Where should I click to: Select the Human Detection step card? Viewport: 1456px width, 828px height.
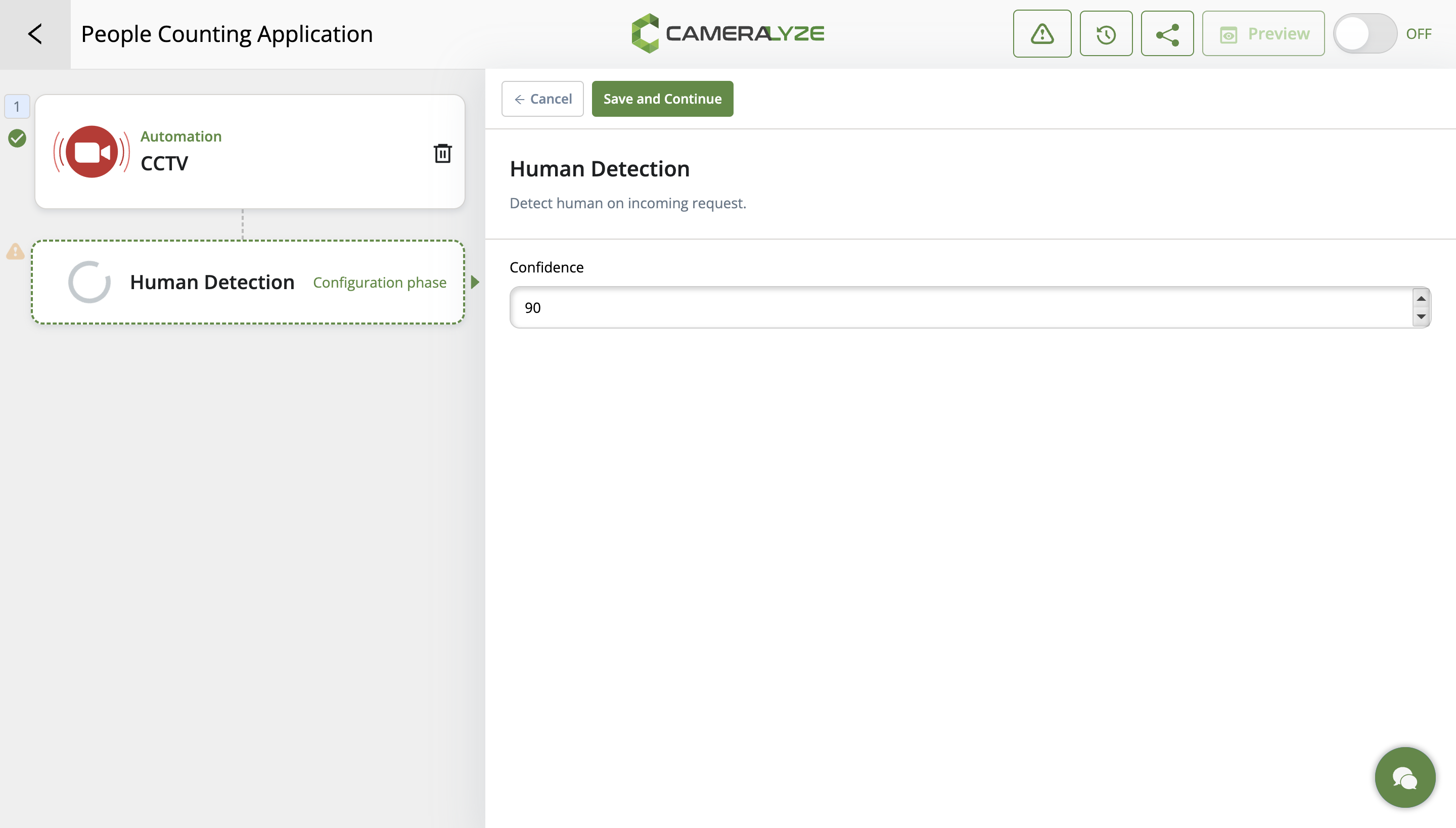tap(248, 282)
